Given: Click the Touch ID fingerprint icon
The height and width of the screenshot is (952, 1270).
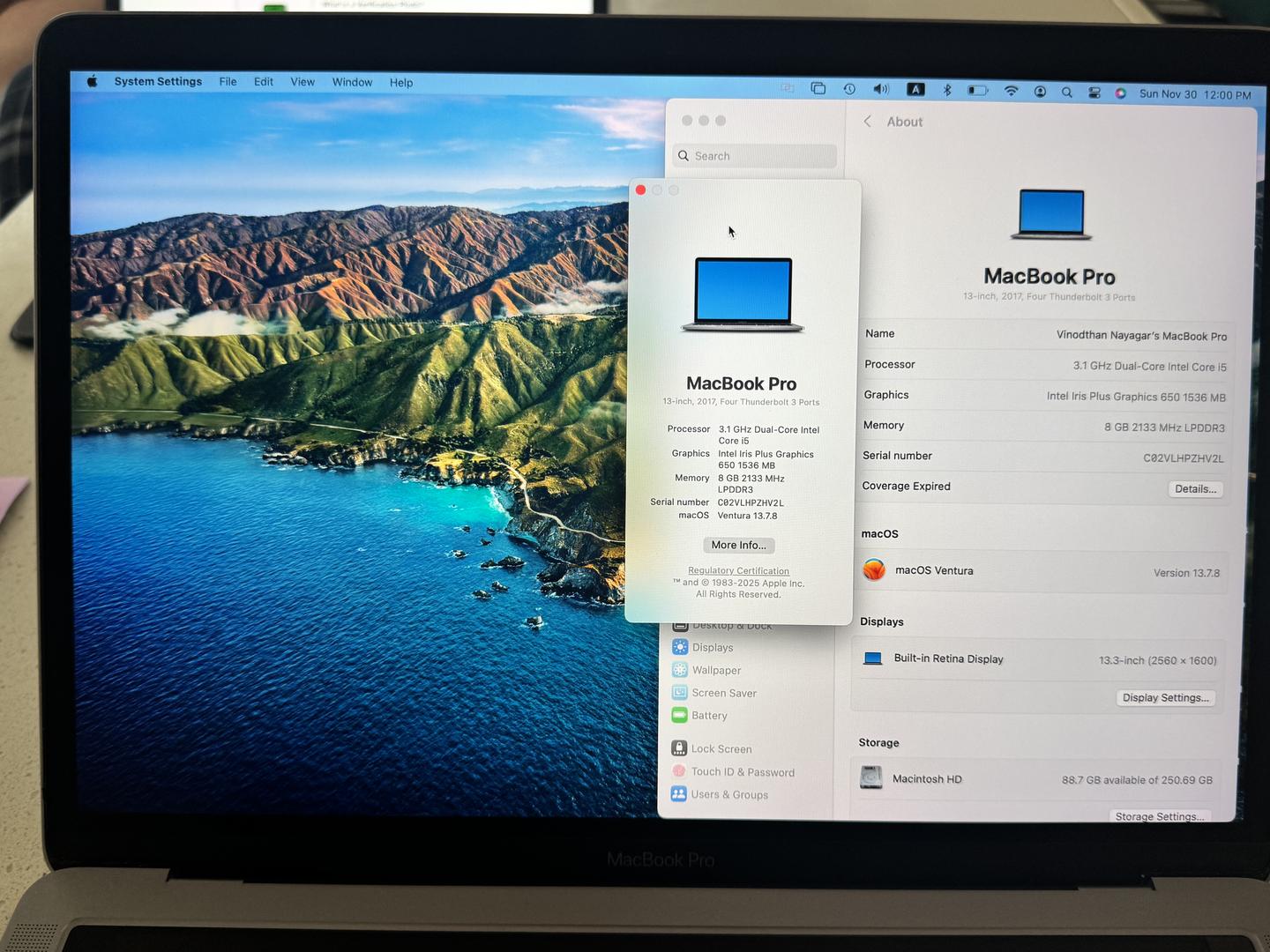Looking at the screenshot, I should [x=679, y=770].
